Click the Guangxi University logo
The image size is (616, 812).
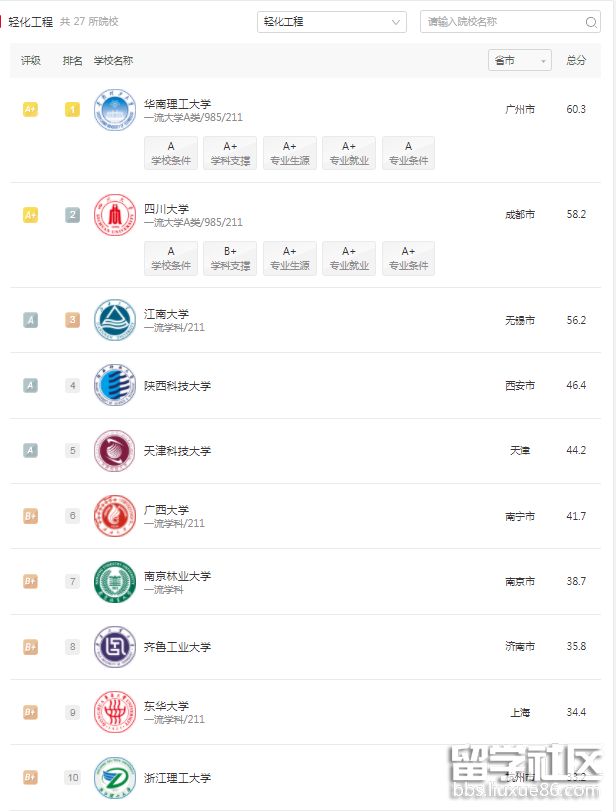click(113, 516)
